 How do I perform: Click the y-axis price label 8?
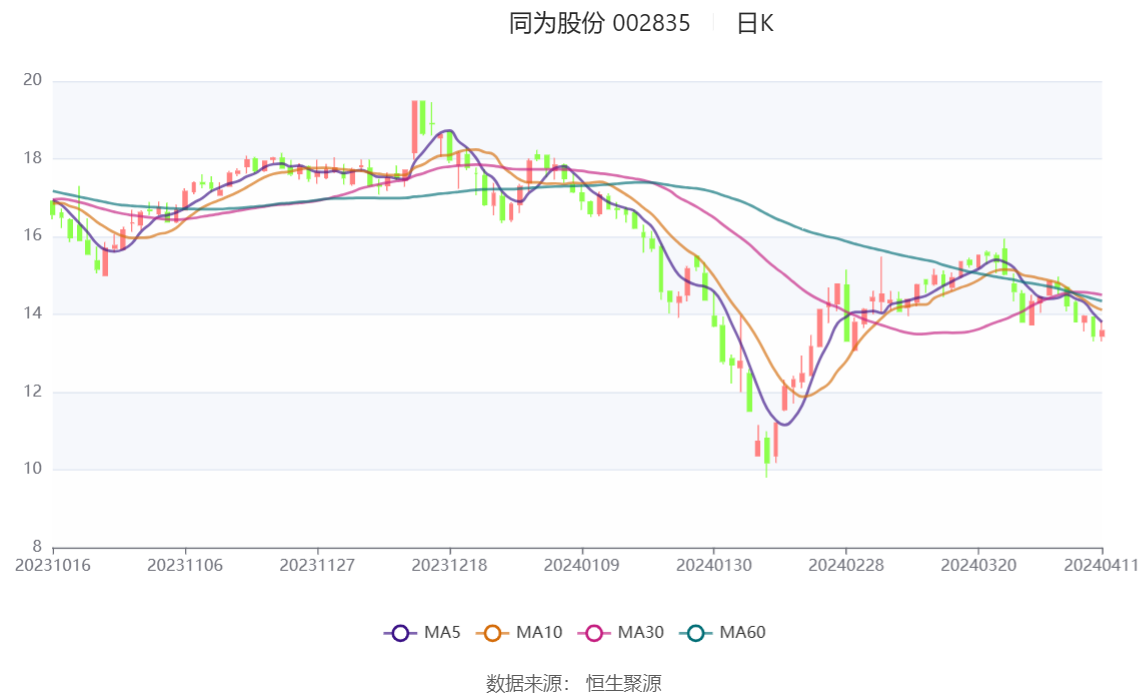[37, 547]
